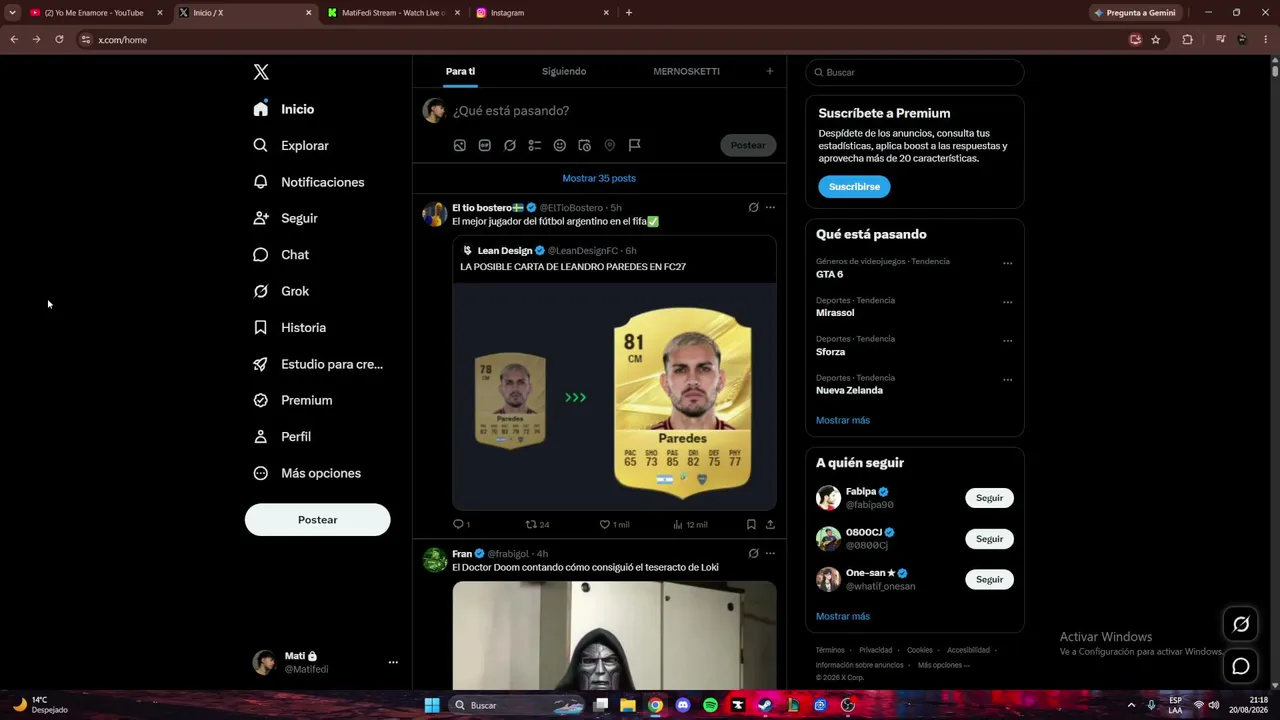Reload the x.com page
The width and height of the screenshot is (1280, 720).
[59, 40]
